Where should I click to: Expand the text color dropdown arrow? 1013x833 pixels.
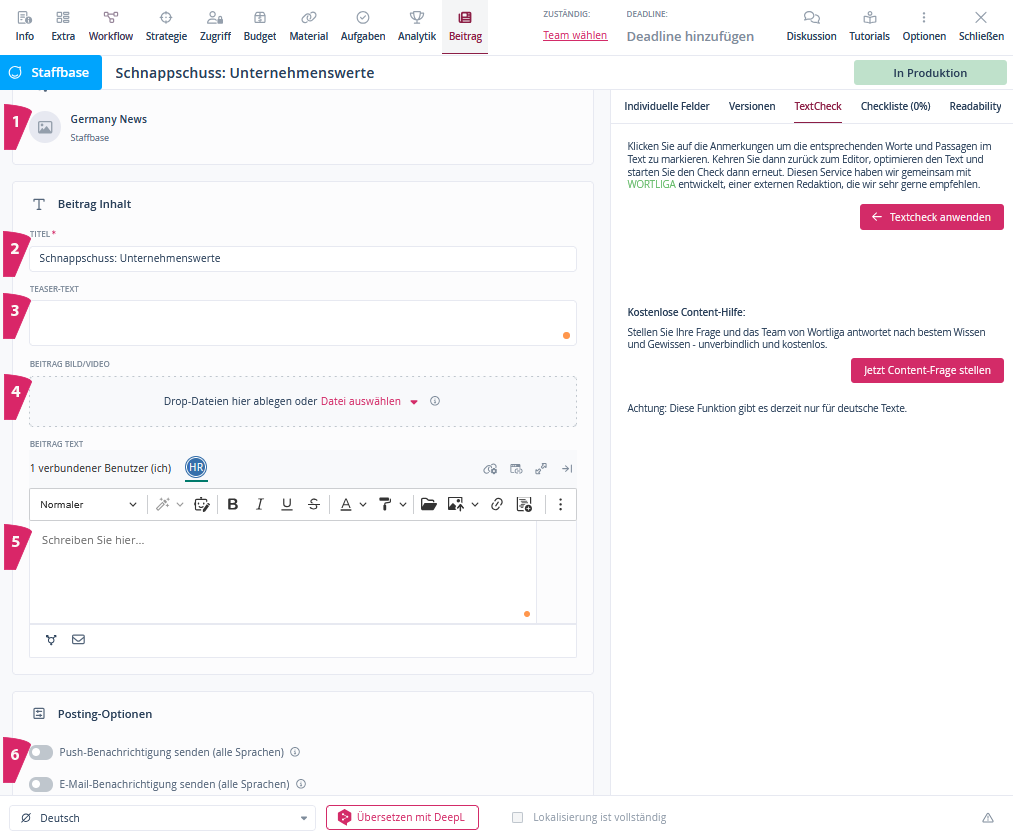pyautogui.click(x=363, y=504)
